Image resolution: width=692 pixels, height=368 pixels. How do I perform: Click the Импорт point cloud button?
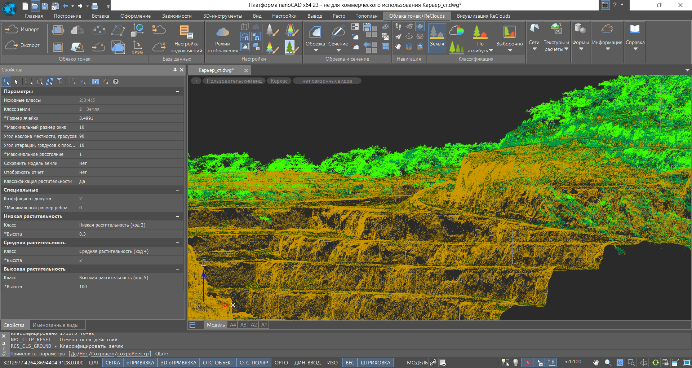pos(22,30)
